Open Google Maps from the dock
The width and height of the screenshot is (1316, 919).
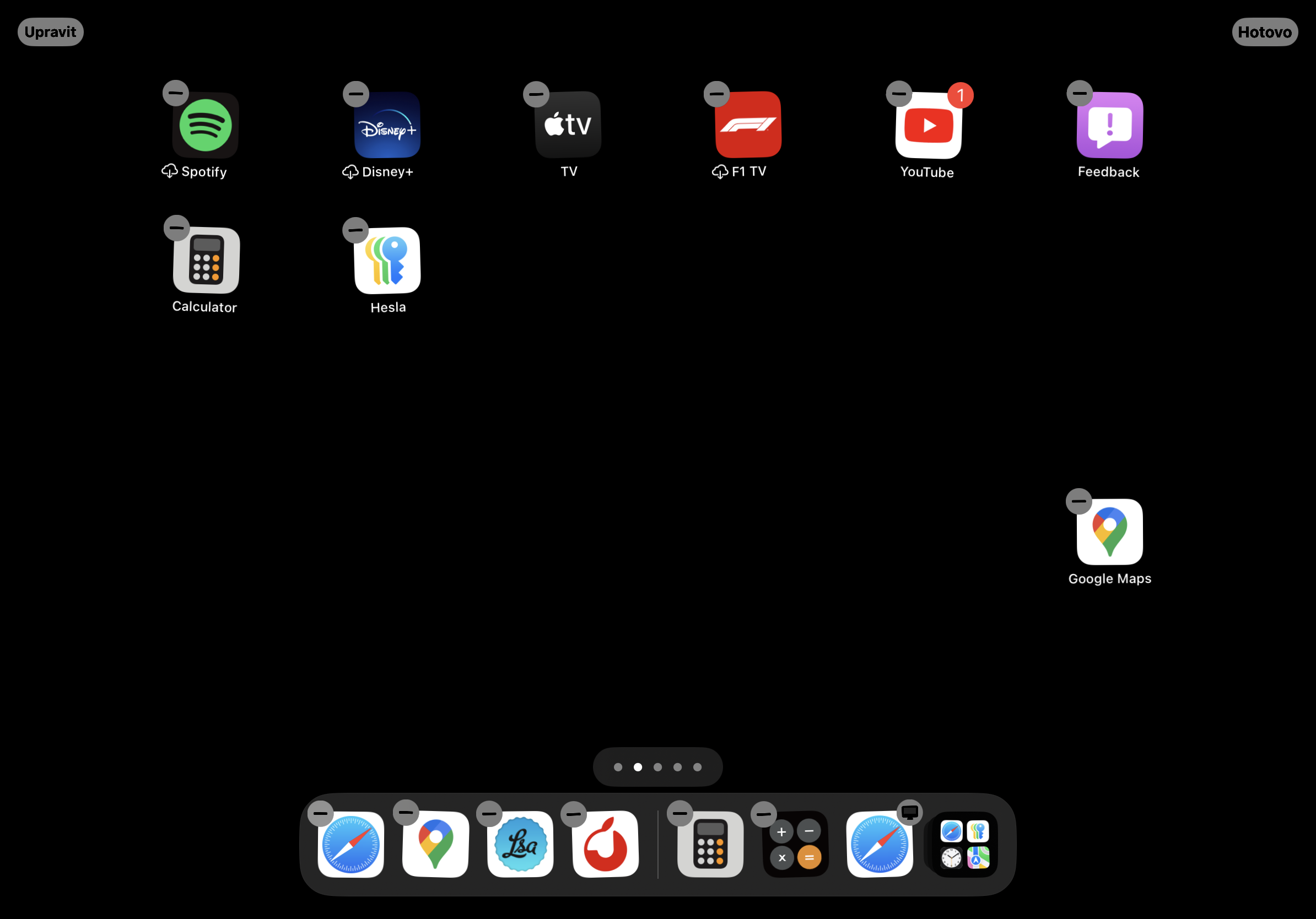coord(435,845)
